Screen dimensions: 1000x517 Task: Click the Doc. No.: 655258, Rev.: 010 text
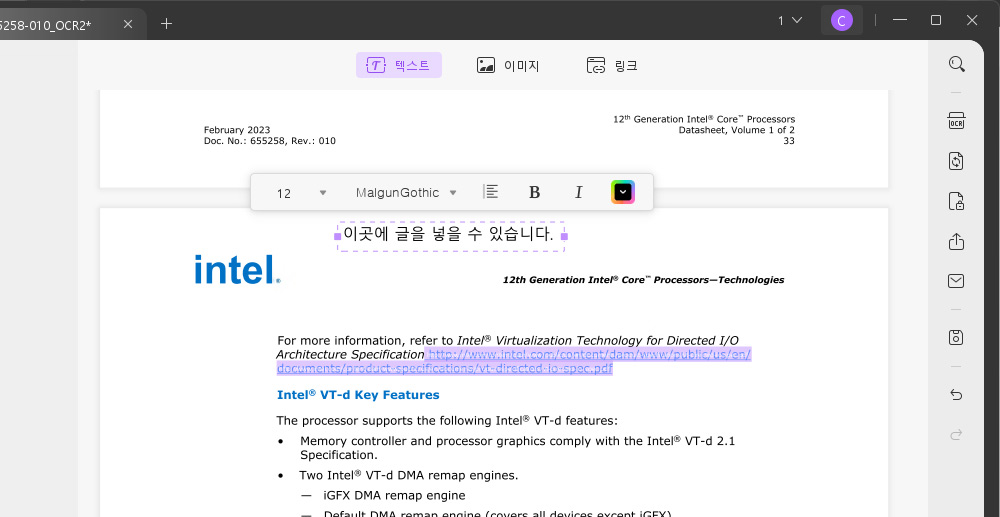tap(270, 141)
